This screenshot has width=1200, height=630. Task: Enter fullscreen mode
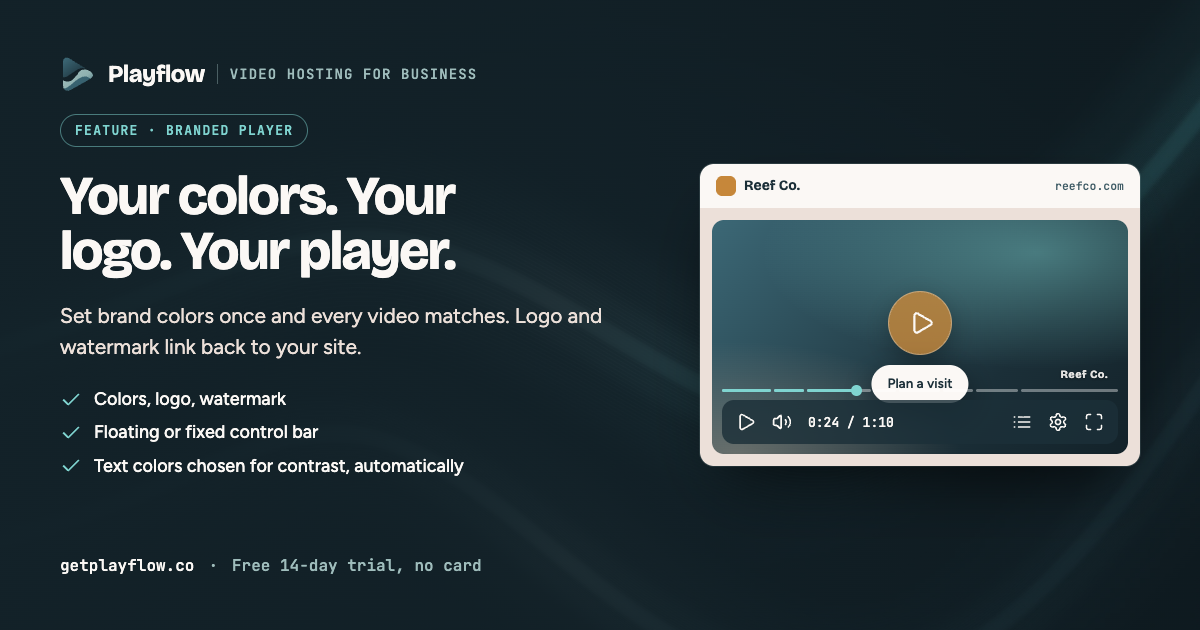point(1094,422)
